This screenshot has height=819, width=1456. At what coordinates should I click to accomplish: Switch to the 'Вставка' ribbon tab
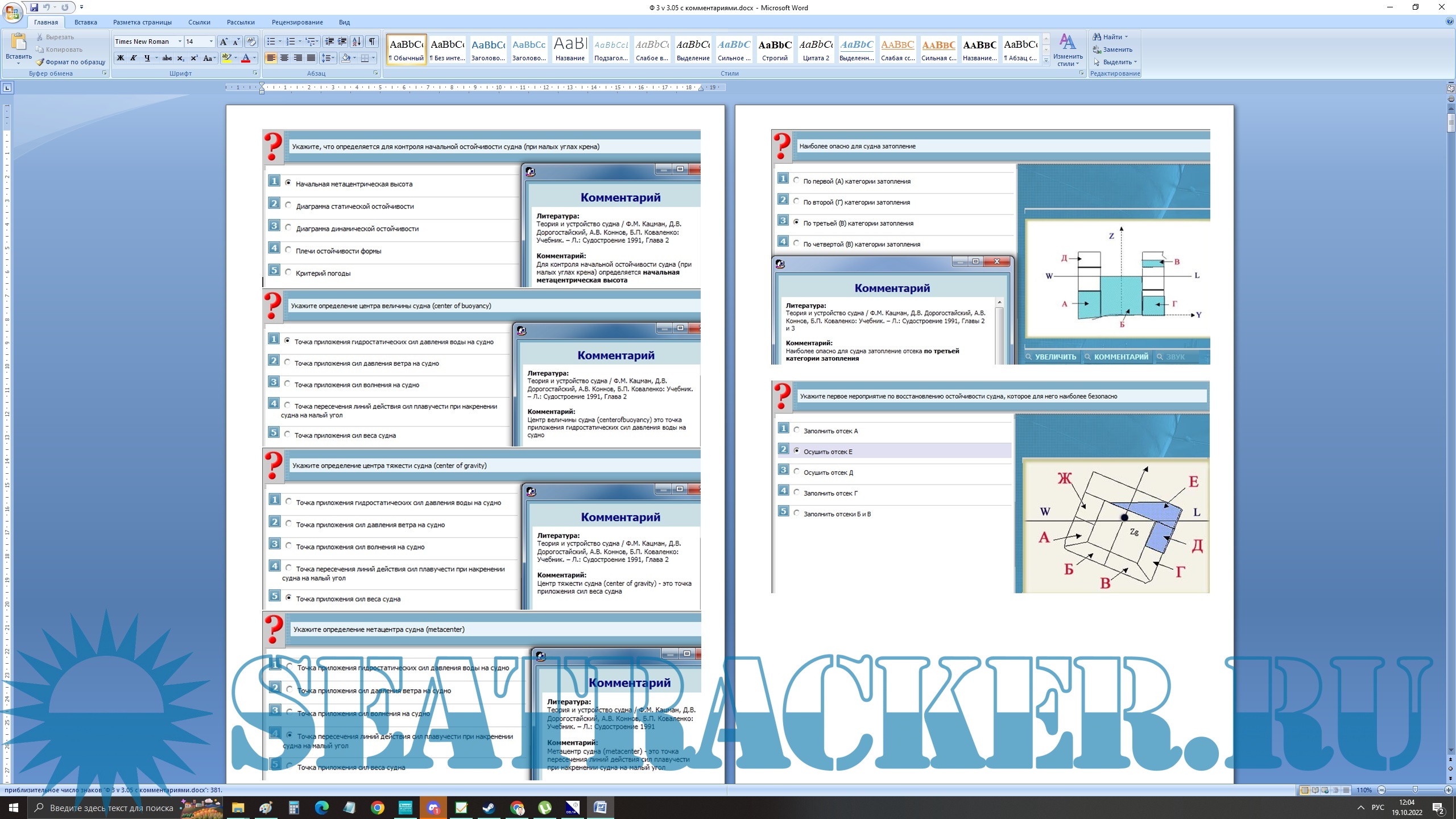(85, 22)
